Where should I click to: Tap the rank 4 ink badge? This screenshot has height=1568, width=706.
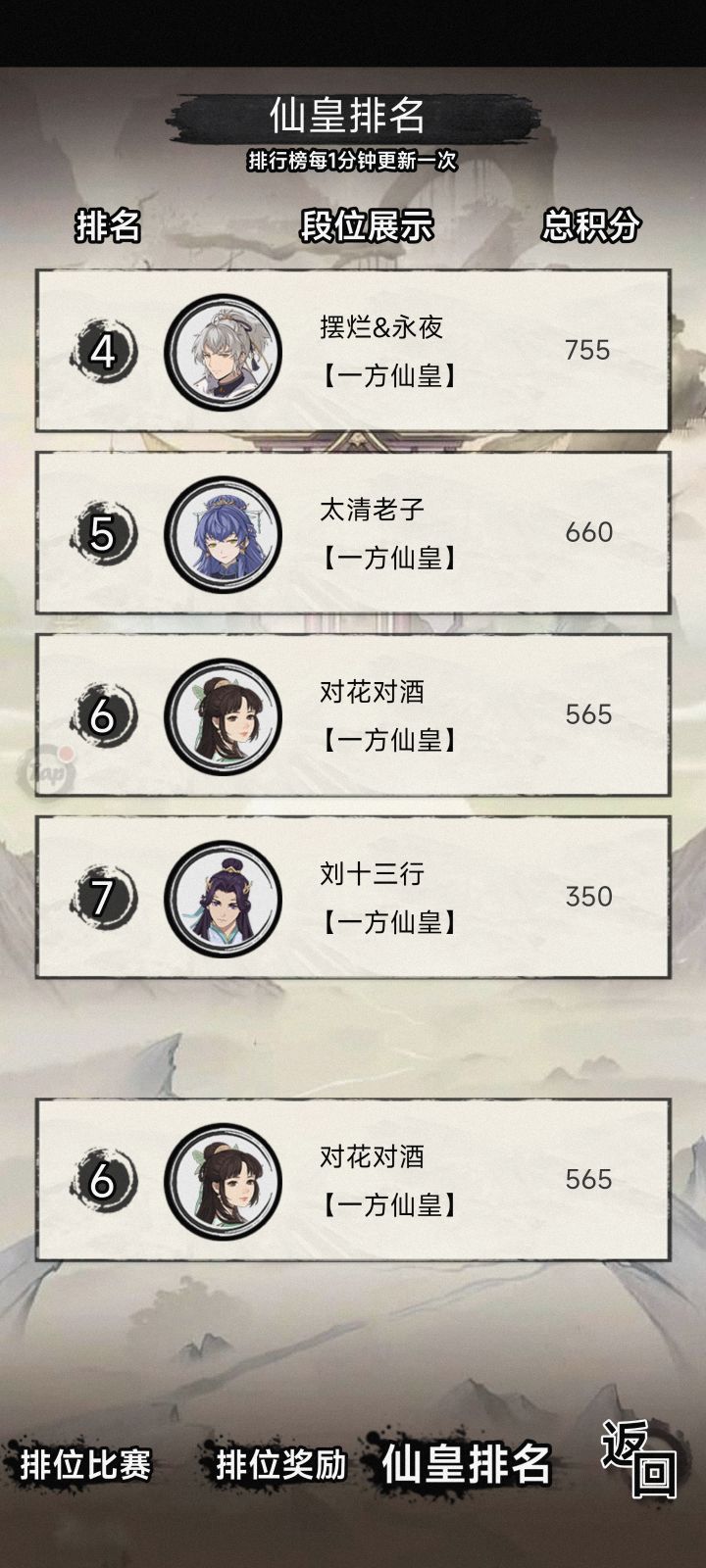pos(103,351)
